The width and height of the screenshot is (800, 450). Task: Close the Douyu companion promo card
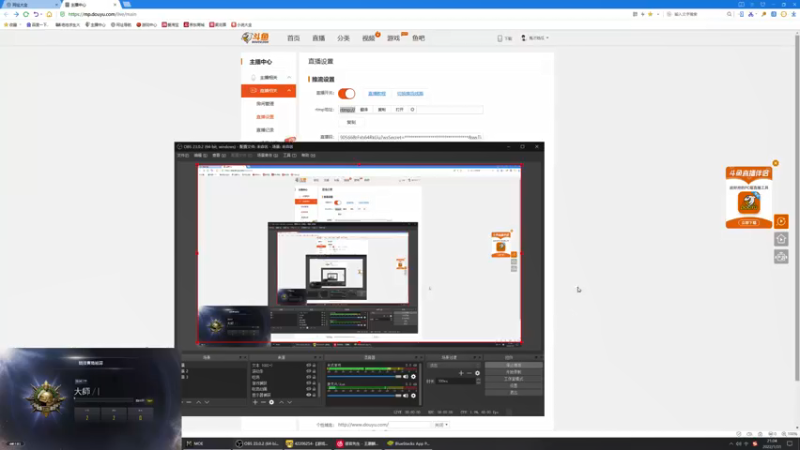pyautogui.click(x=776, y=163)
